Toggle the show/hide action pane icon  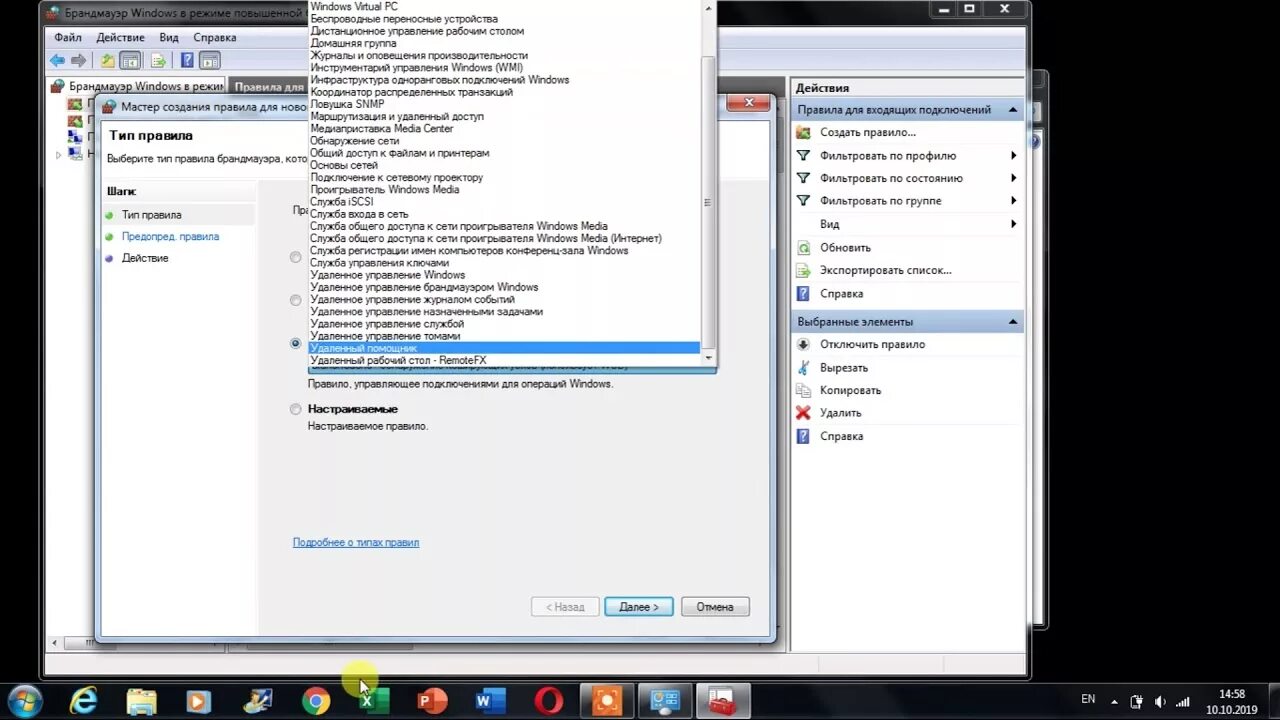pos(209,61)
